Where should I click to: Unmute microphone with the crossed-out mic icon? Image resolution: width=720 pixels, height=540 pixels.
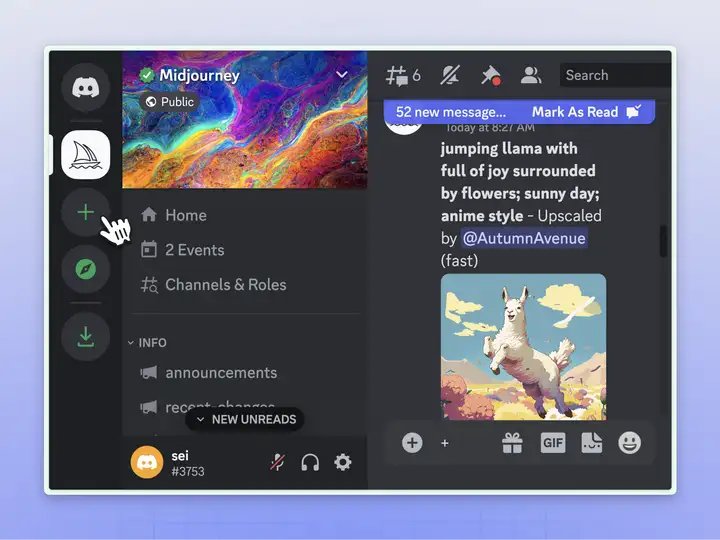pos(277,462)
